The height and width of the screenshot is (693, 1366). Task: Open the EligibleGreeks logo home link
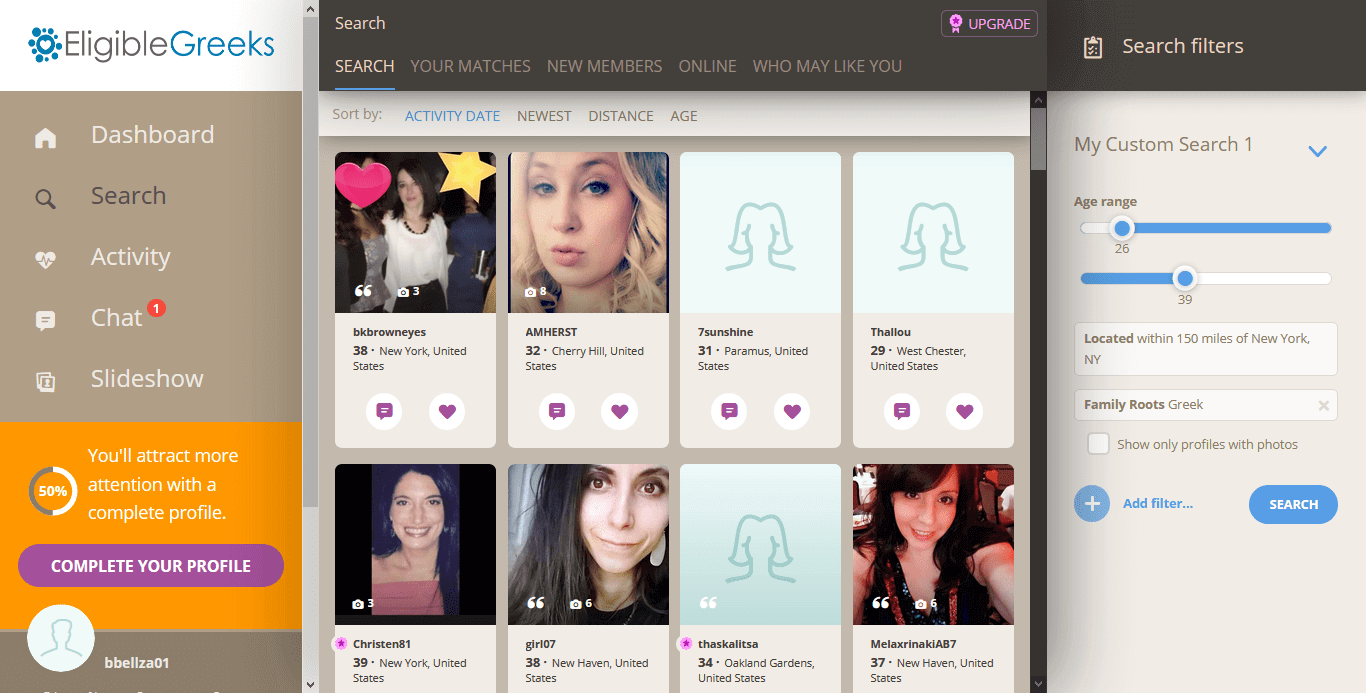[x=151, y=45]
